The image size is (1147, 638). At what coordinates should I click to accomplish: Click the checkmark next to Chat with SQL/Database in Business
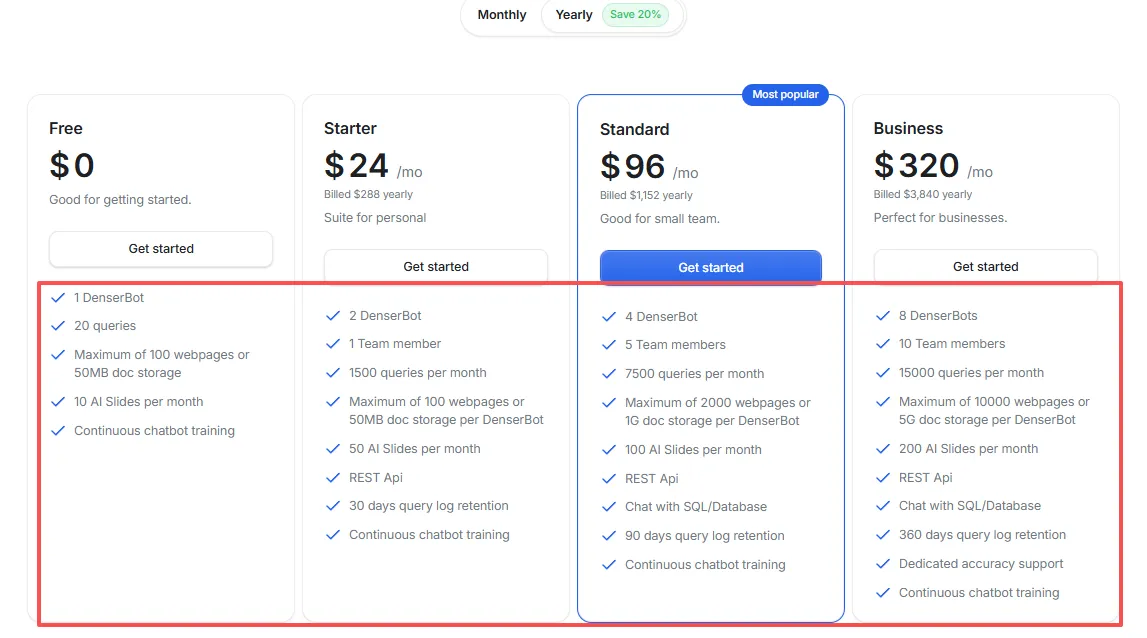(884, 506)
